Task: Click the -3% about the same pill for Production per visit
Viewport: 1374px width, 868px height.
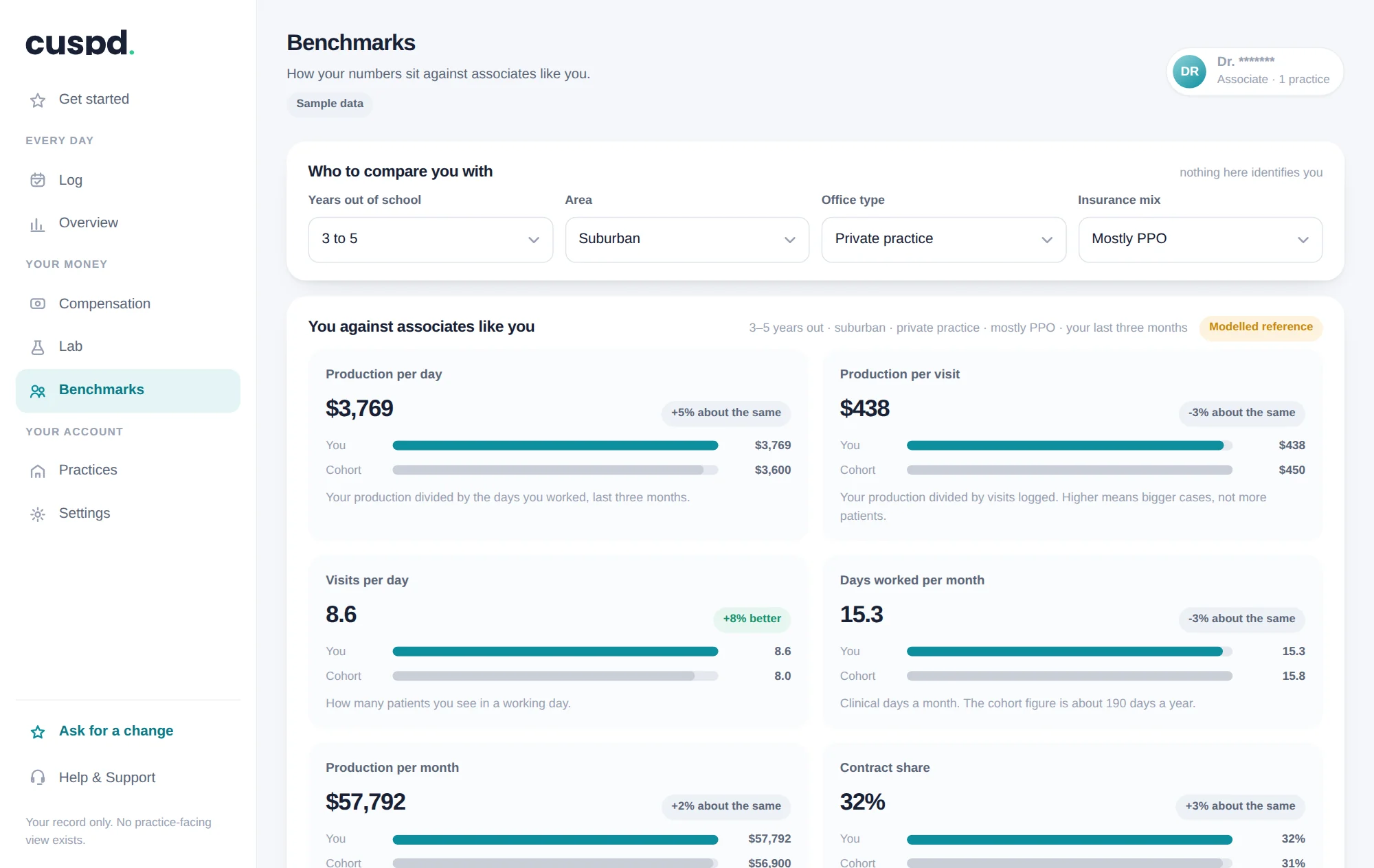Action: pos(1241,413)
